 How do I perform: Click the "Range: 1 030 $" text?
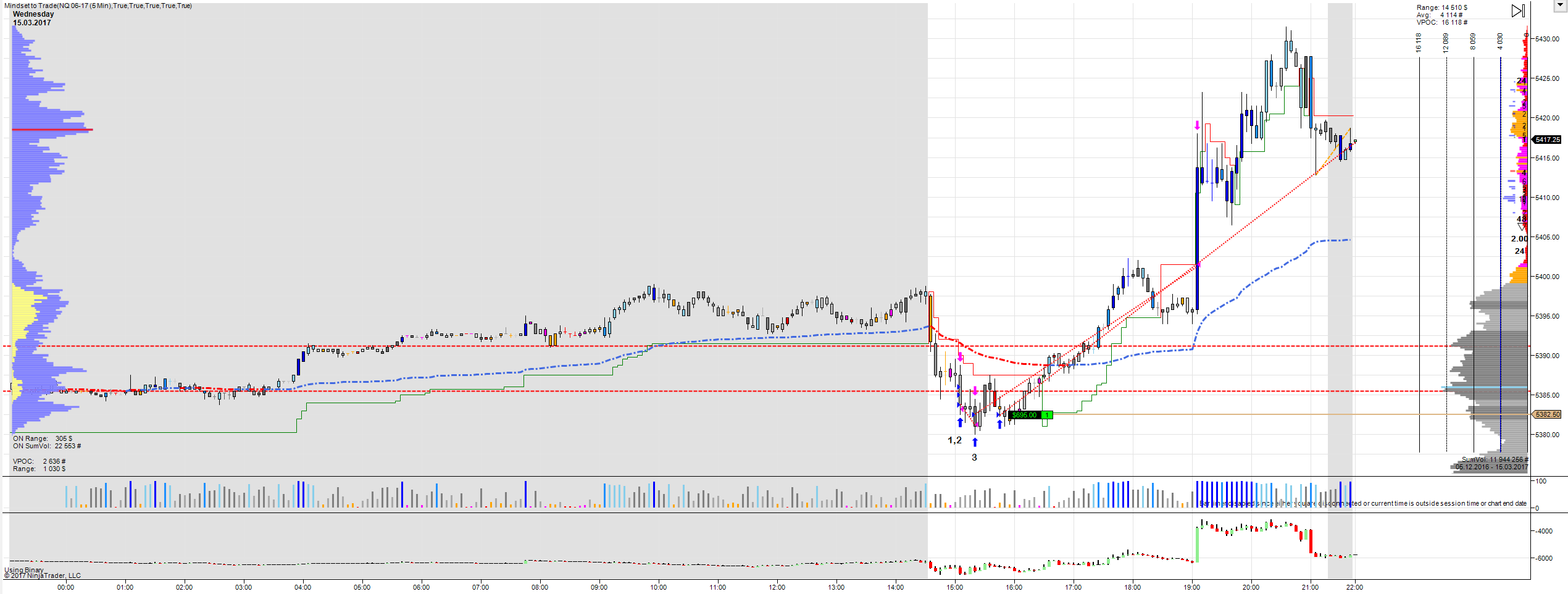click(x=40, y=469)
